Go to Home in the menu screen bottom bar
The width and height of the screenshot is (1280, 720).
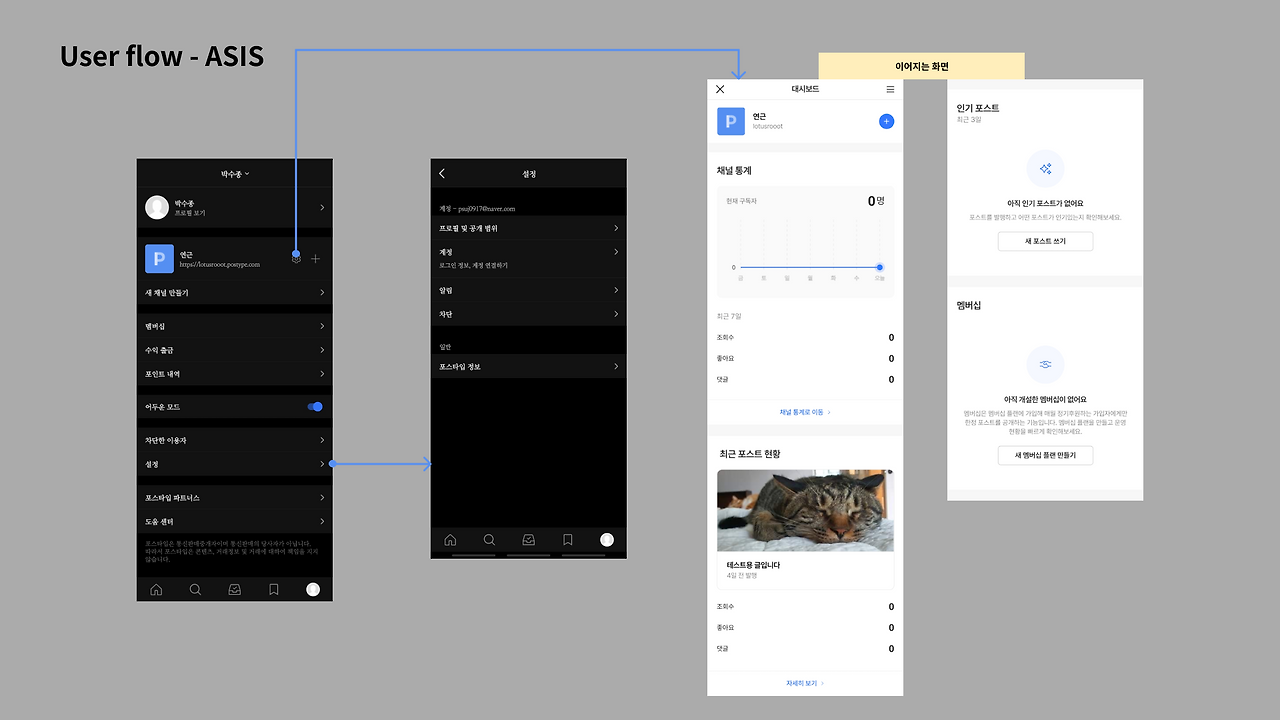point(156,590)
